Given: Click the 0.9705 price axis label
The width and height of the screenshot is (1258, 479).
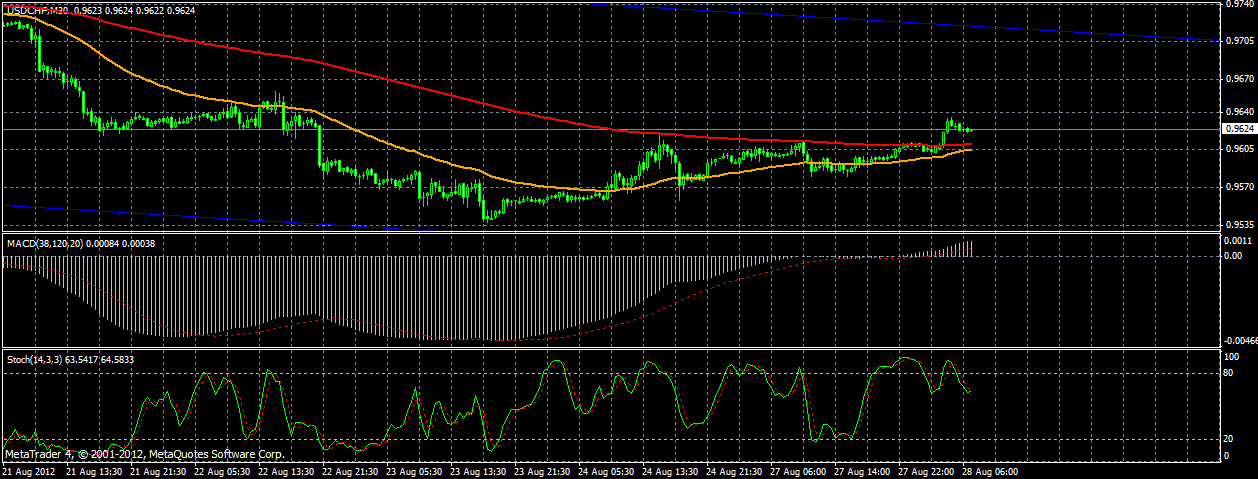Looking at the screenshot, I should (x=1239, y=41).
